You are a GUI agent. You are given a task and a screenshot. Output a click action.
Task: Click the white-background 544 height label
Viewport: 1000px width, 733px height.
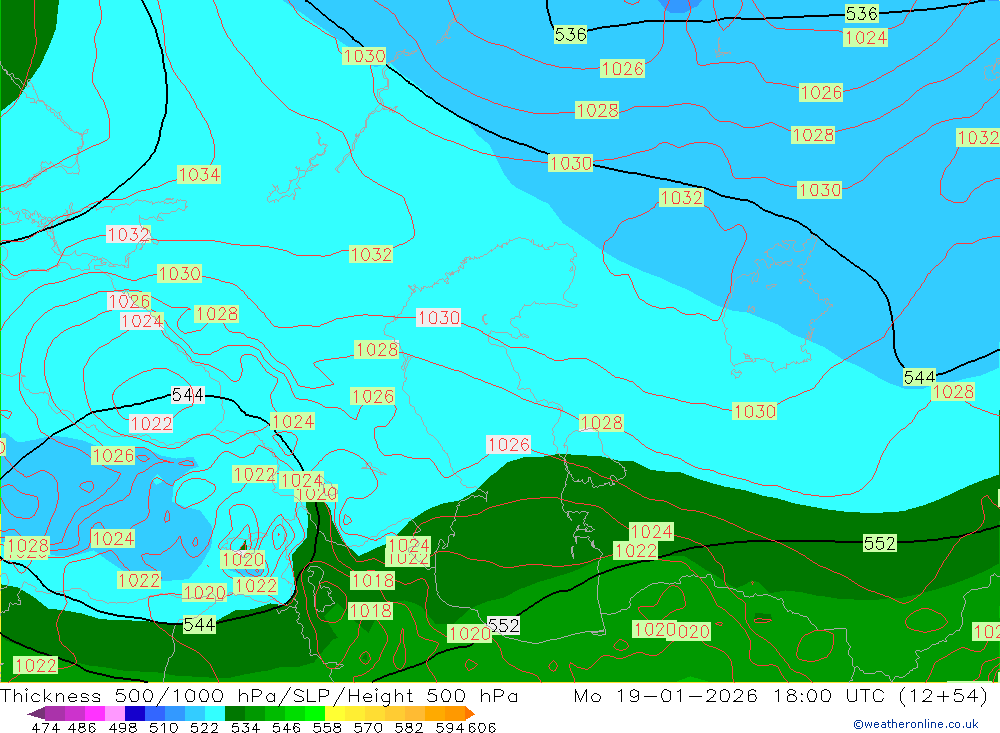click(188, 395)
